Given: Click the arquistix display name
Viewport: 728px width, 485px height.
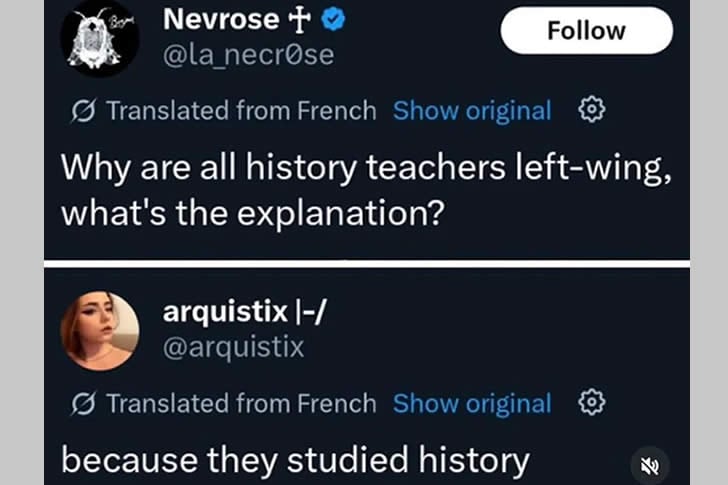Looking at the screenshot, I should (x=223, y=312).
